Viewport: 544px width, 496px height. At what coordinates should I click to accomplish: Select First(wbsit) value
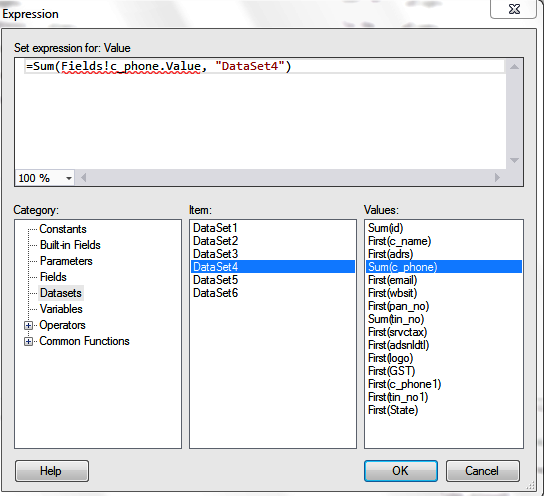pyautogui.click(x=444, y=293)
